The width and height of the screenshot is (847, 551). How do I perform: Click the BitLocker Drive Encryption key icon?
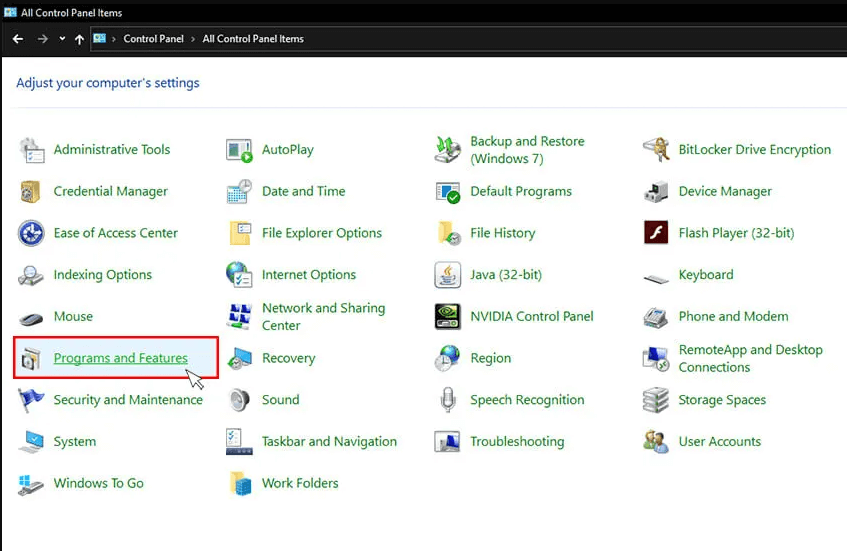pyautogui.click(x=656, y=150)
